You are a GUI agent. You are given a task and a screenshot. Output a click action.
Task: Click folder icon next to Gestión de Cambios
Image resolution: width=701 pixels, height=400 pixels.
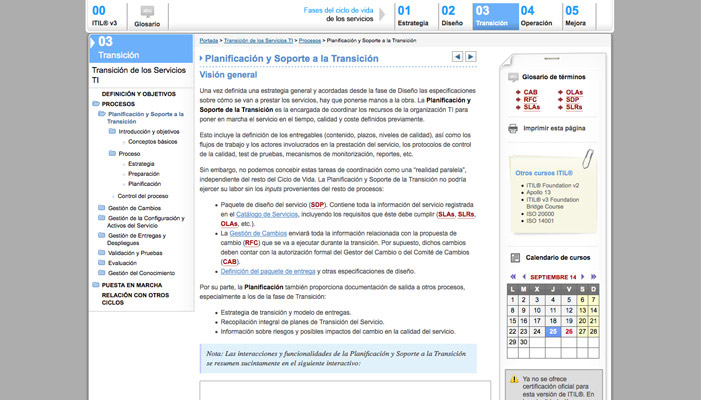coord(101,207)
